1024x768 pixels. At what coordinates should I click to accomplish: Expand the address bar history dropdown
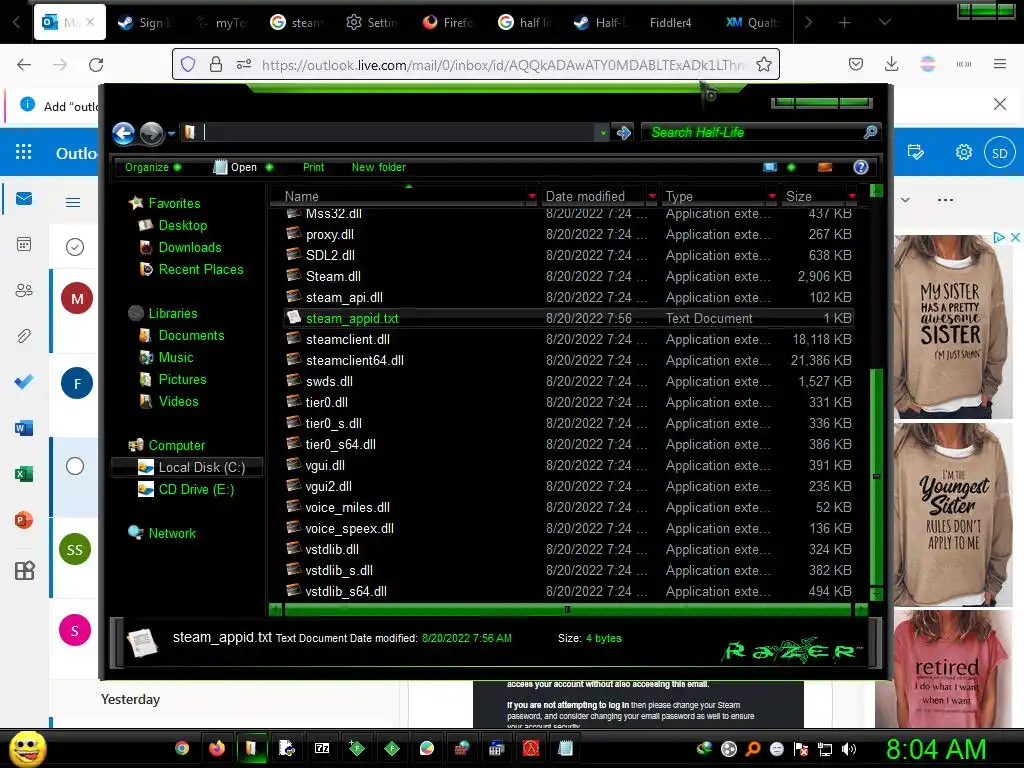point(603,133)
